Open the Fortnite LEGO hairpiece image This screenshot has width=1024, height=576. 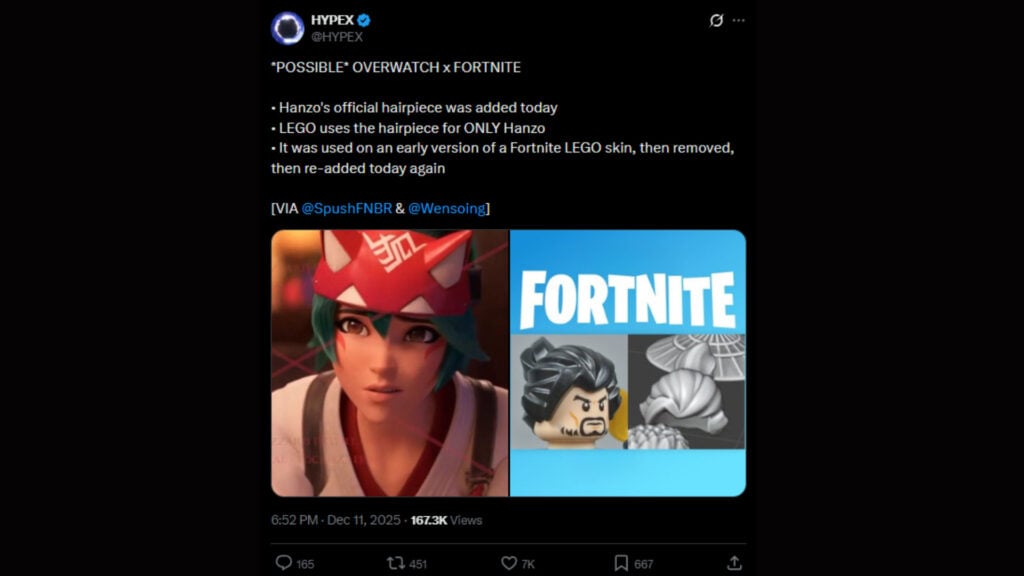click(x=625, y=365)
